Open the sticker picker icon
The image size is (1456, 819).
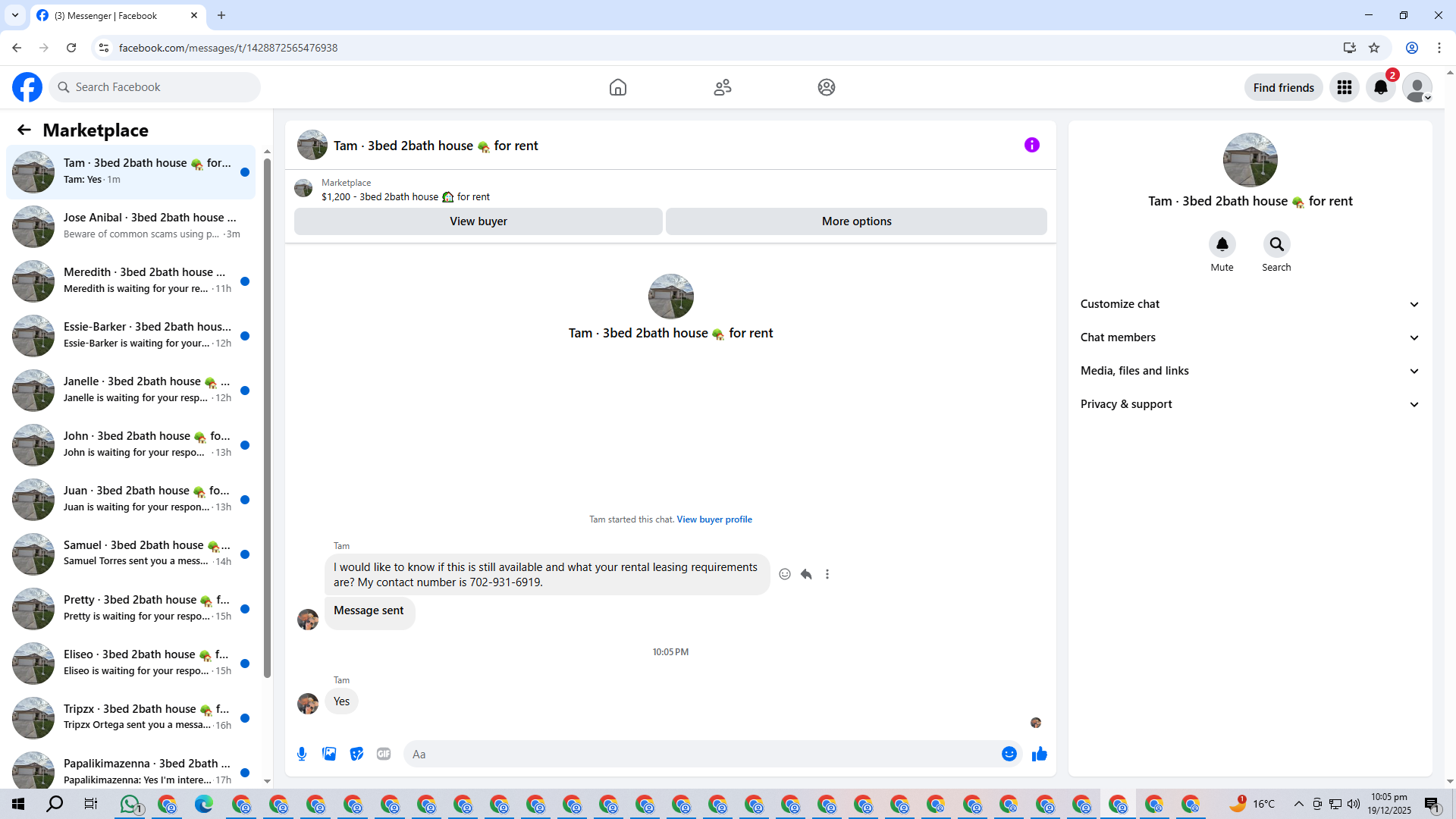tap(356, 754)
